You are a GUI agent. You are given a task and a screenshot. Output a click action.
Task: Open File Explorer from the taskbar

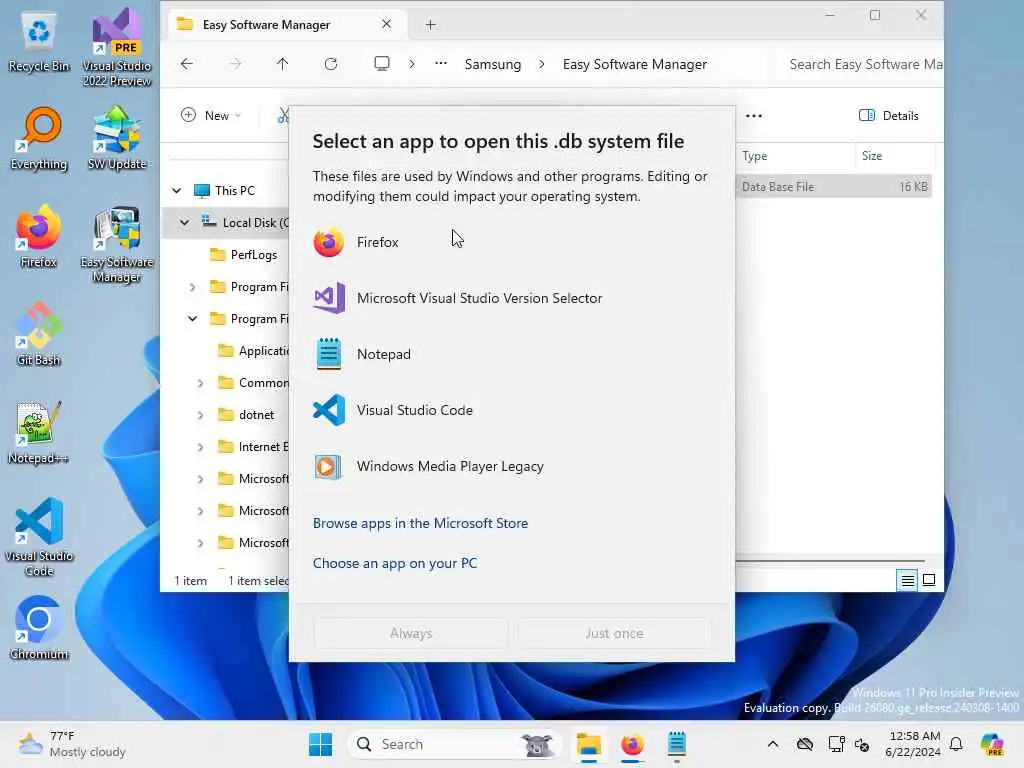click(588, 744)
